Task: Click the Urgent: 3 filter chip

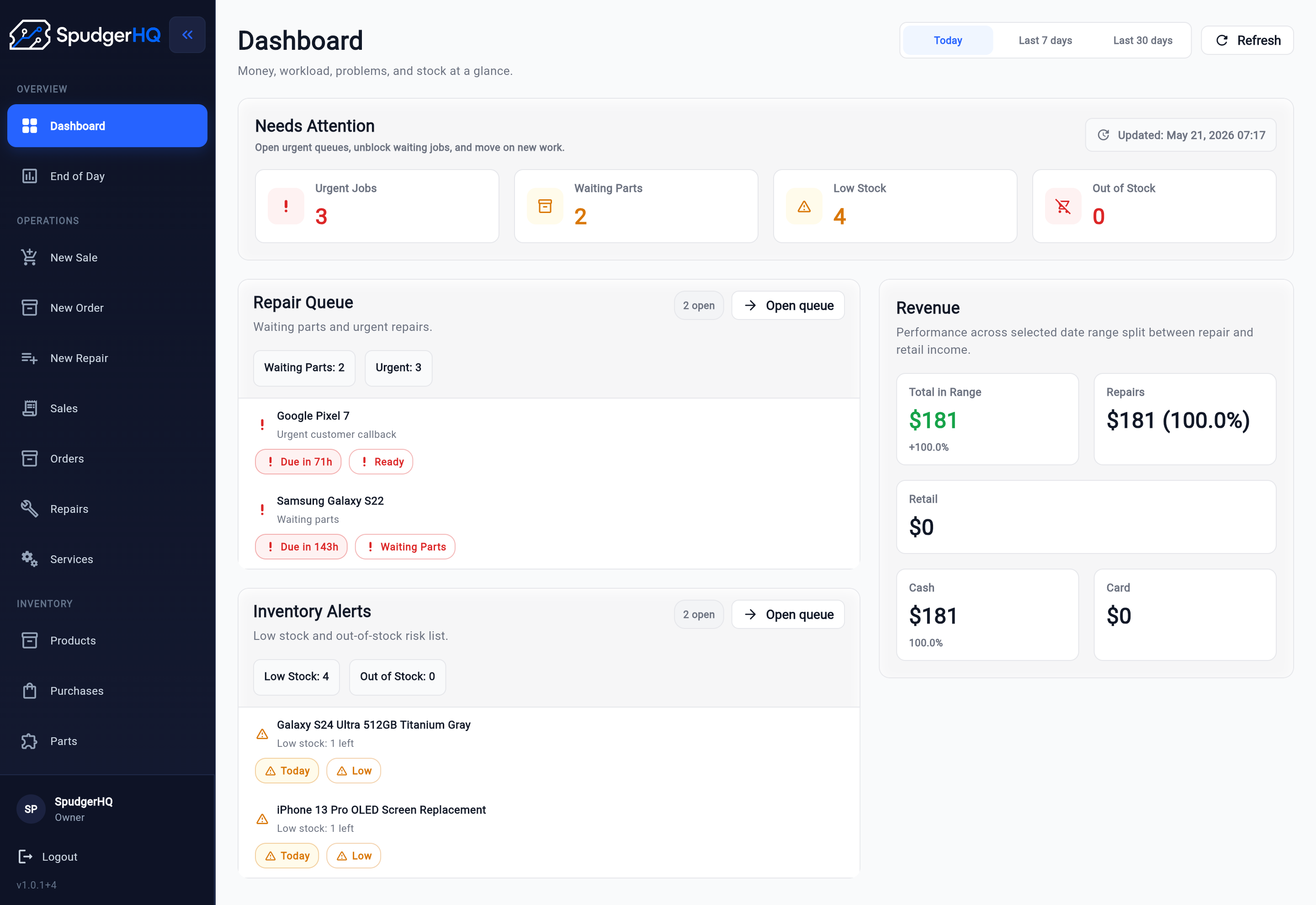Action: [398, 368]
